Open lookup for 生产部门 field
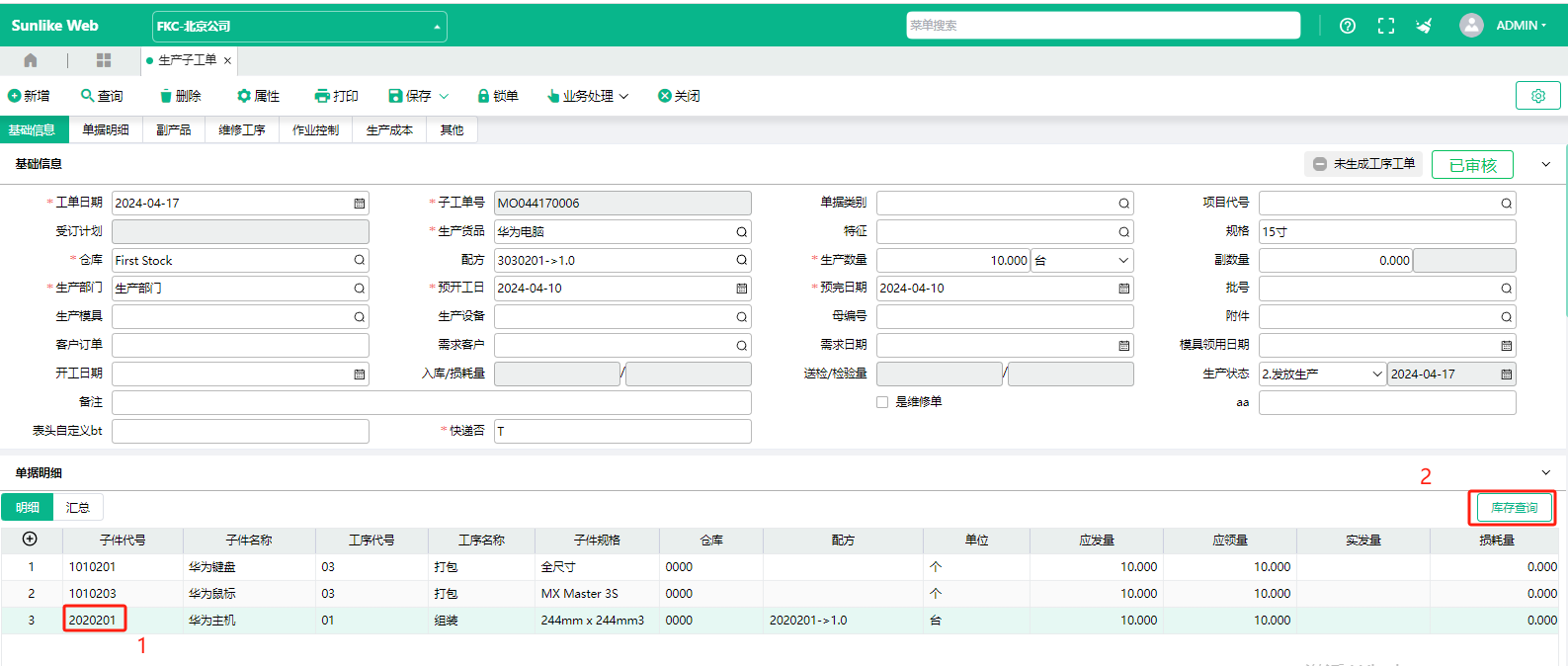The image size is (1568, 666). coord(360,289)
